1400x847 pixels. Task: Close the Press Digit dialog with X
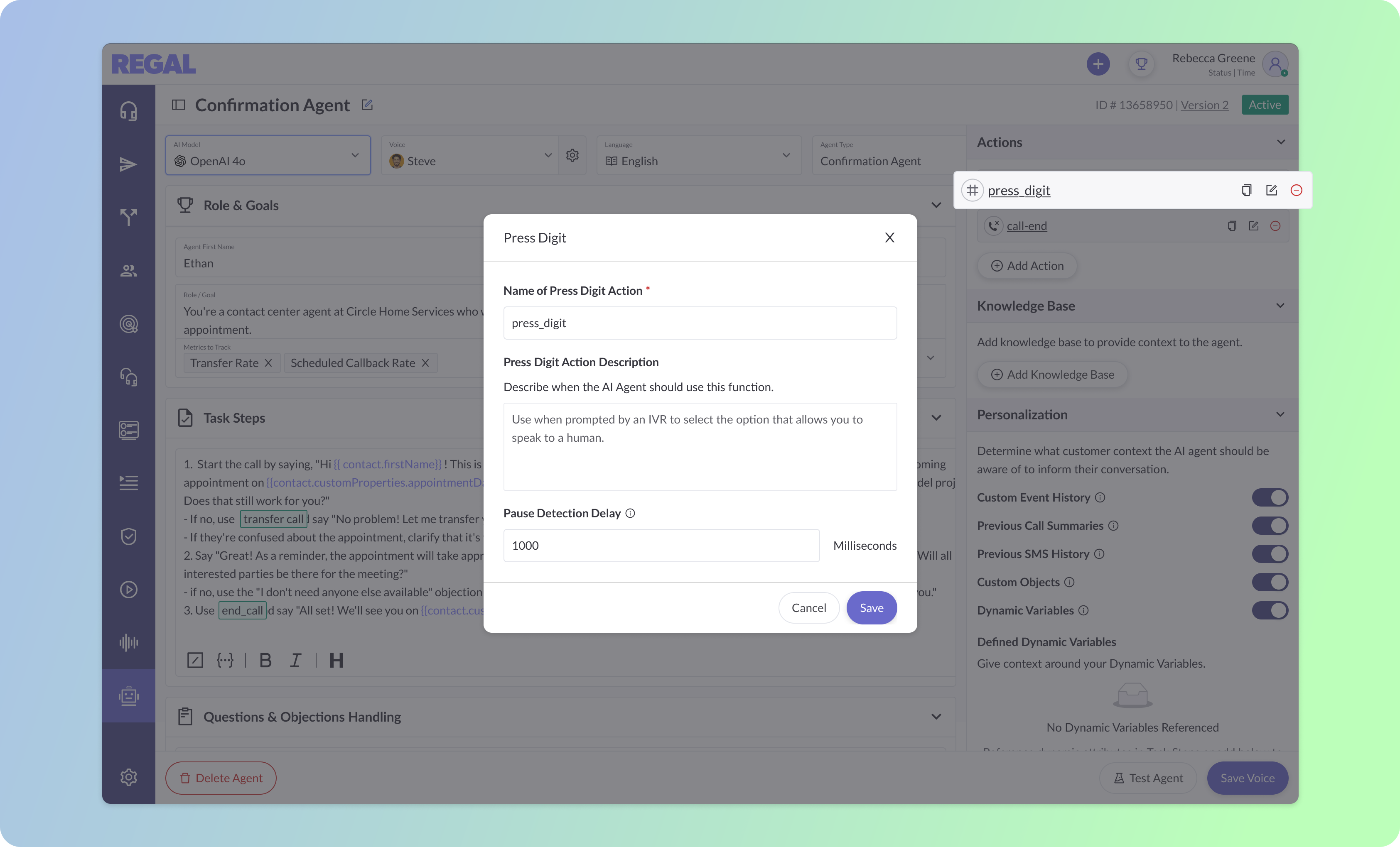889,238
